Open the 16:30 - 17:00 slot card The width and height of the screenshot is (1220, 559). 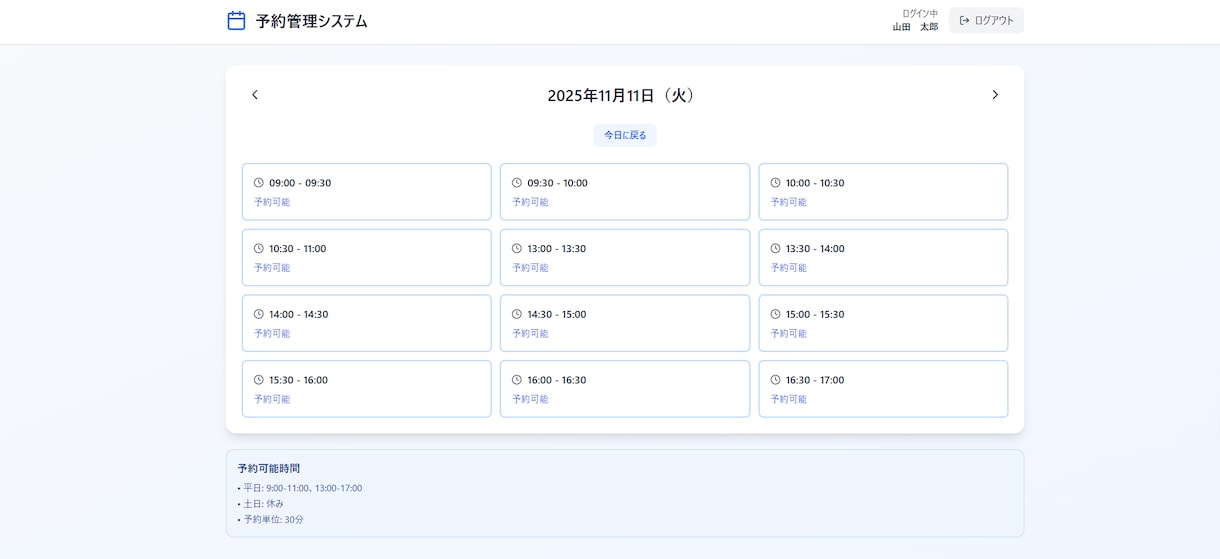(x=883, y=389)
